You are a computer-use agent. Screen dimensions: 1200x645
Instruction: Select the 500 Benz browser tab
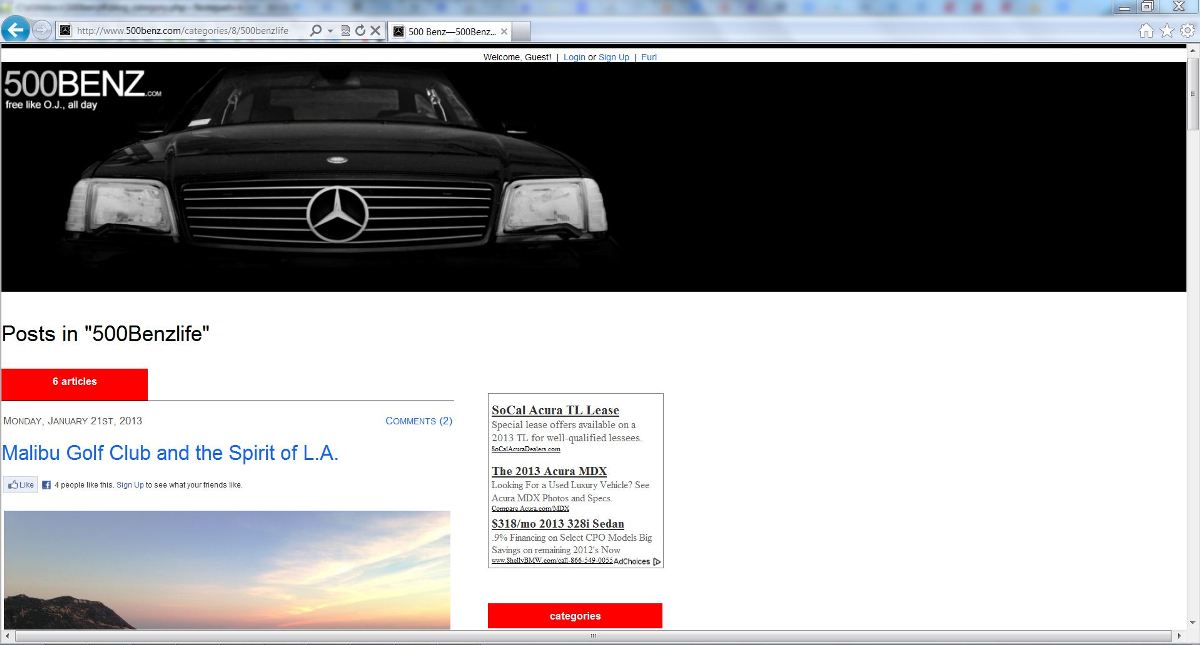(x=451, y=31)
